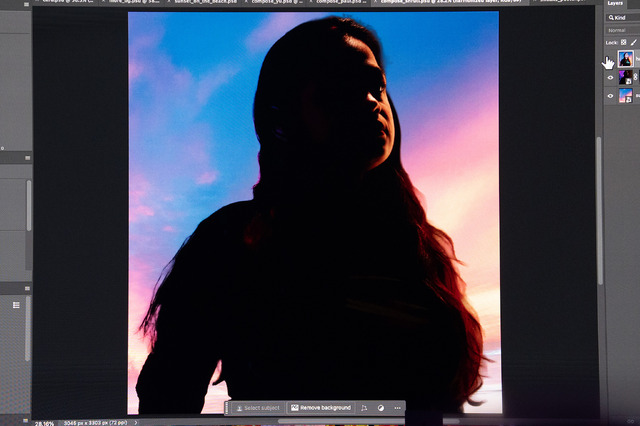
Task: Click the horizontal scrollbar below the canvas
Action: (x=368, y=421)
